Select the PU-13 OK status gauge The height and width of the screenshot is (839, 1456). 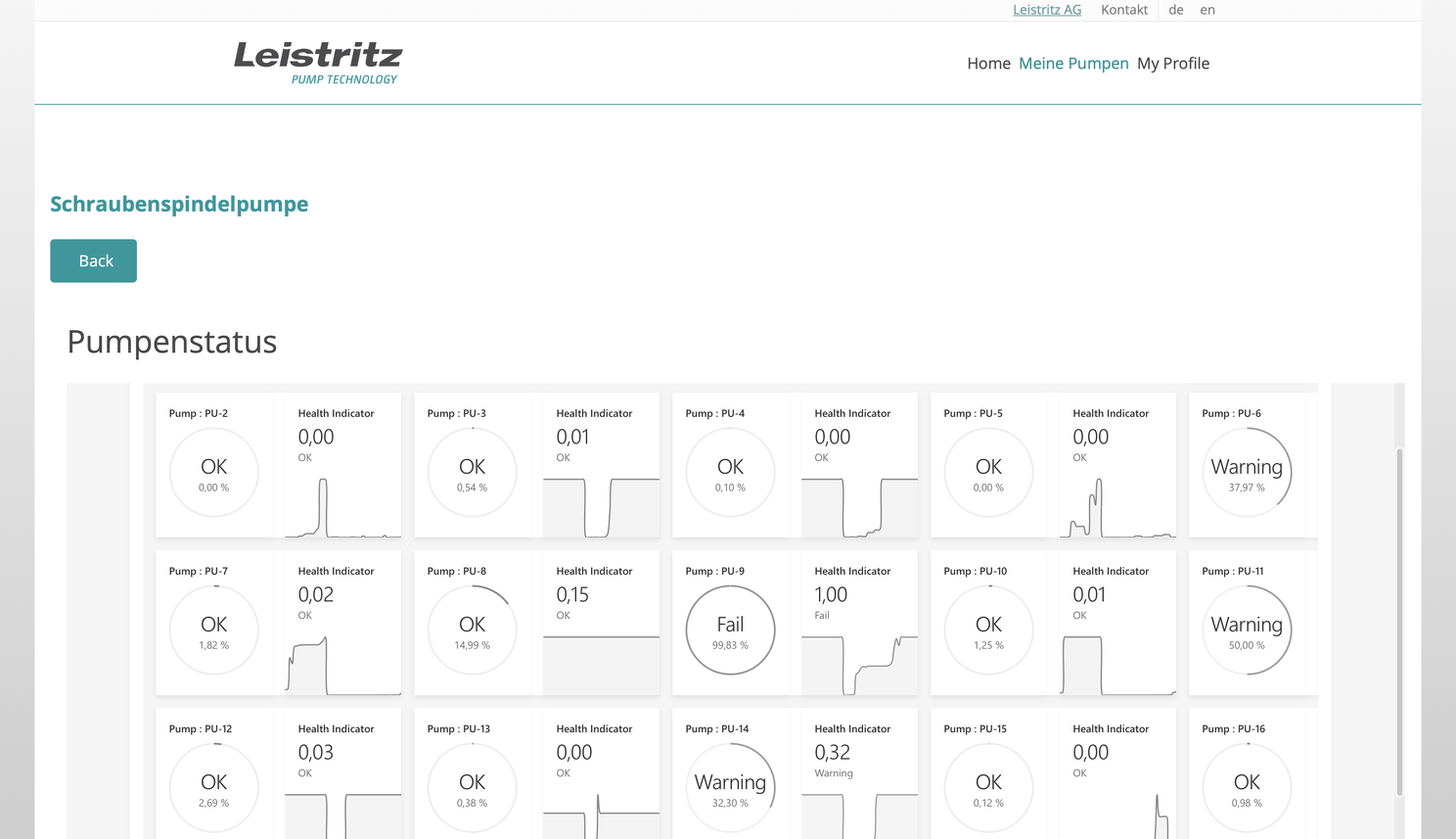(473, 787)
